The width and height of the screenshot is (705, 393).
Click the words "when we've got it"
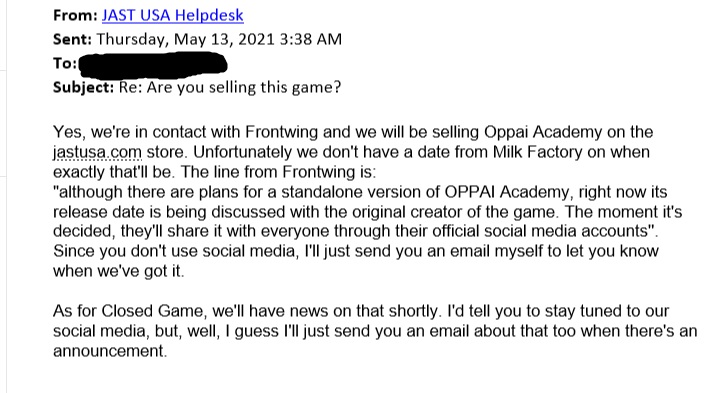pyautogui.click(x=119, y=271)
